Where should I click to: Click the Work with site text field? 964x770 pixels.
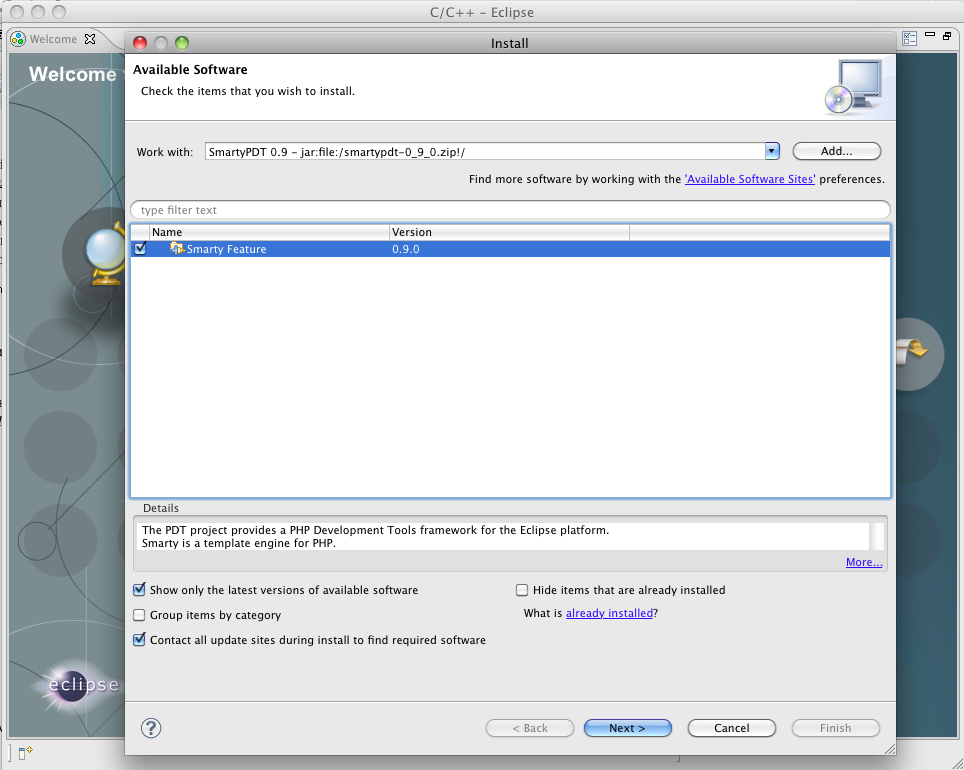click(485, 151)
